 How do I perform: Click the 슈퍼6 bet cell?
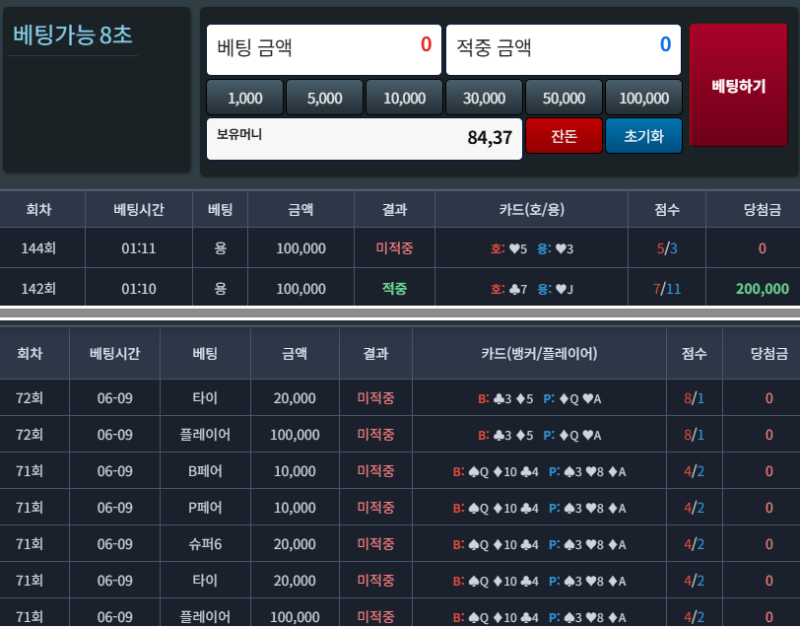tap(205, 544)
